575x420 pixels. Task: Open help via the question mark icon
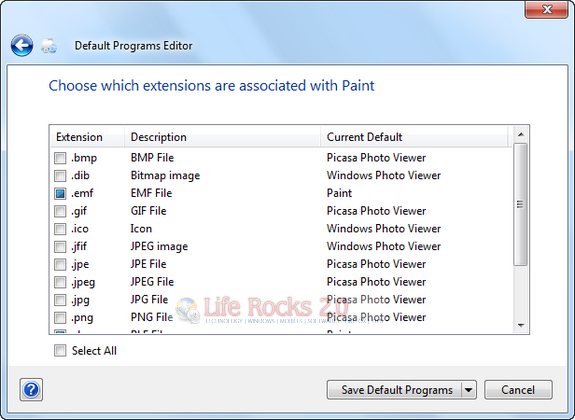(x=31, y=390)
